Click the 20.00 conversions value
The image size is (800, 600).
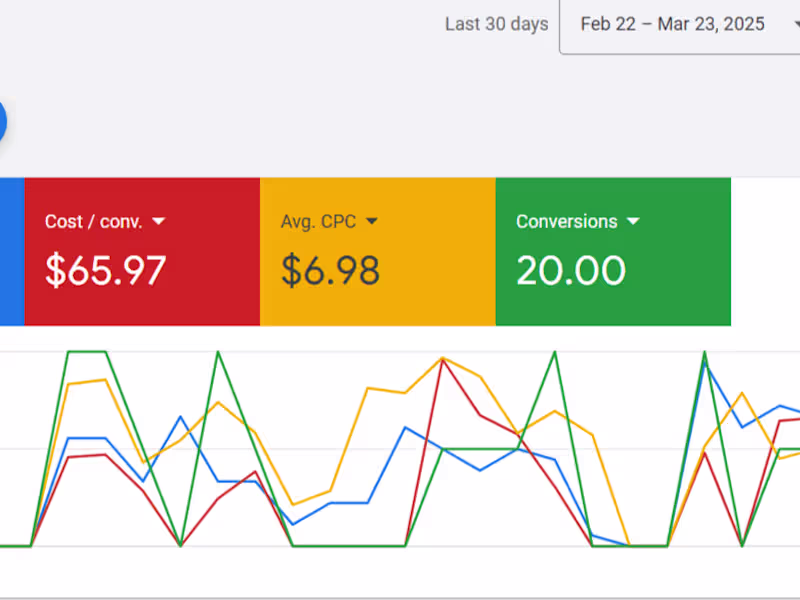coord(570,270)
